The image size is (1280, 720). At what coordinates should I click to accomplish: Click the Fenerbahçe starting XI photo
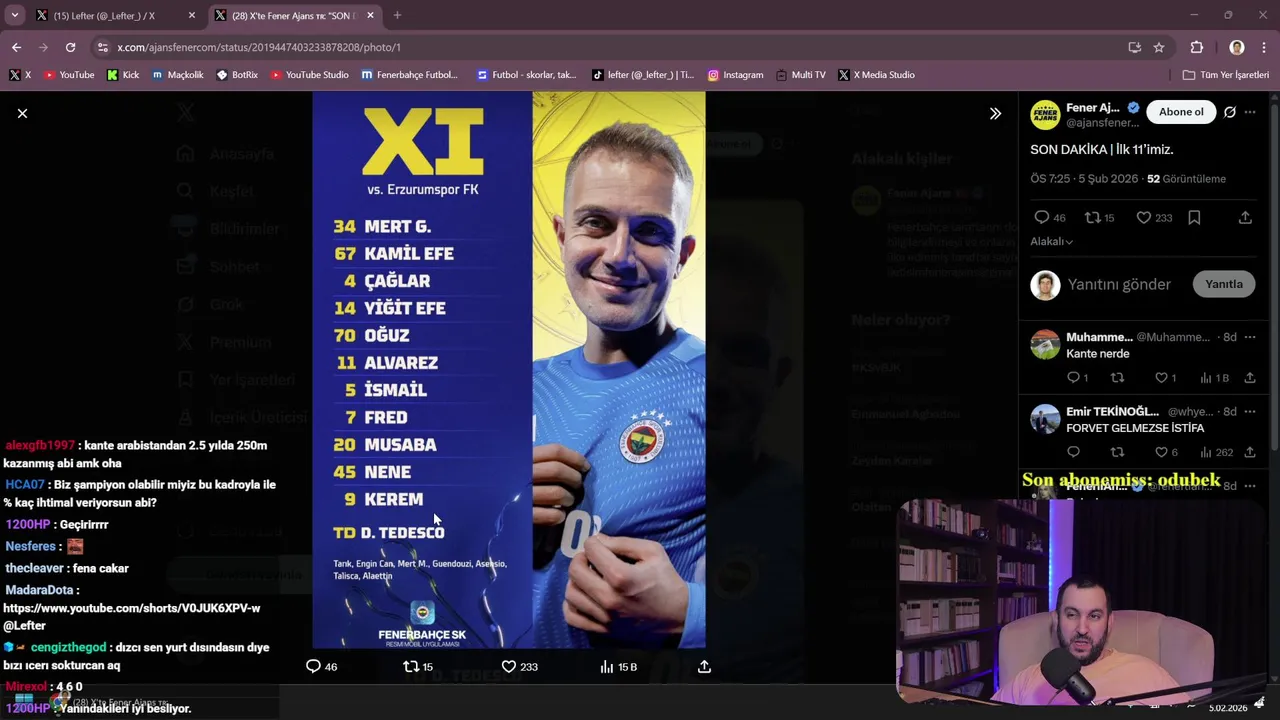(x=509, y=370)
